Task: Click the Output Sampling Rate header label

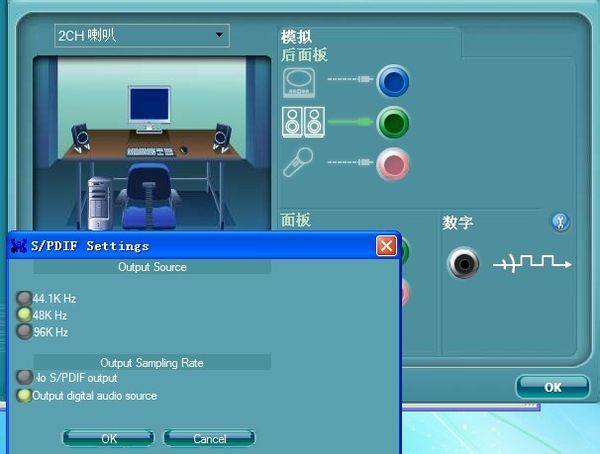Action: tap(152, 363)
